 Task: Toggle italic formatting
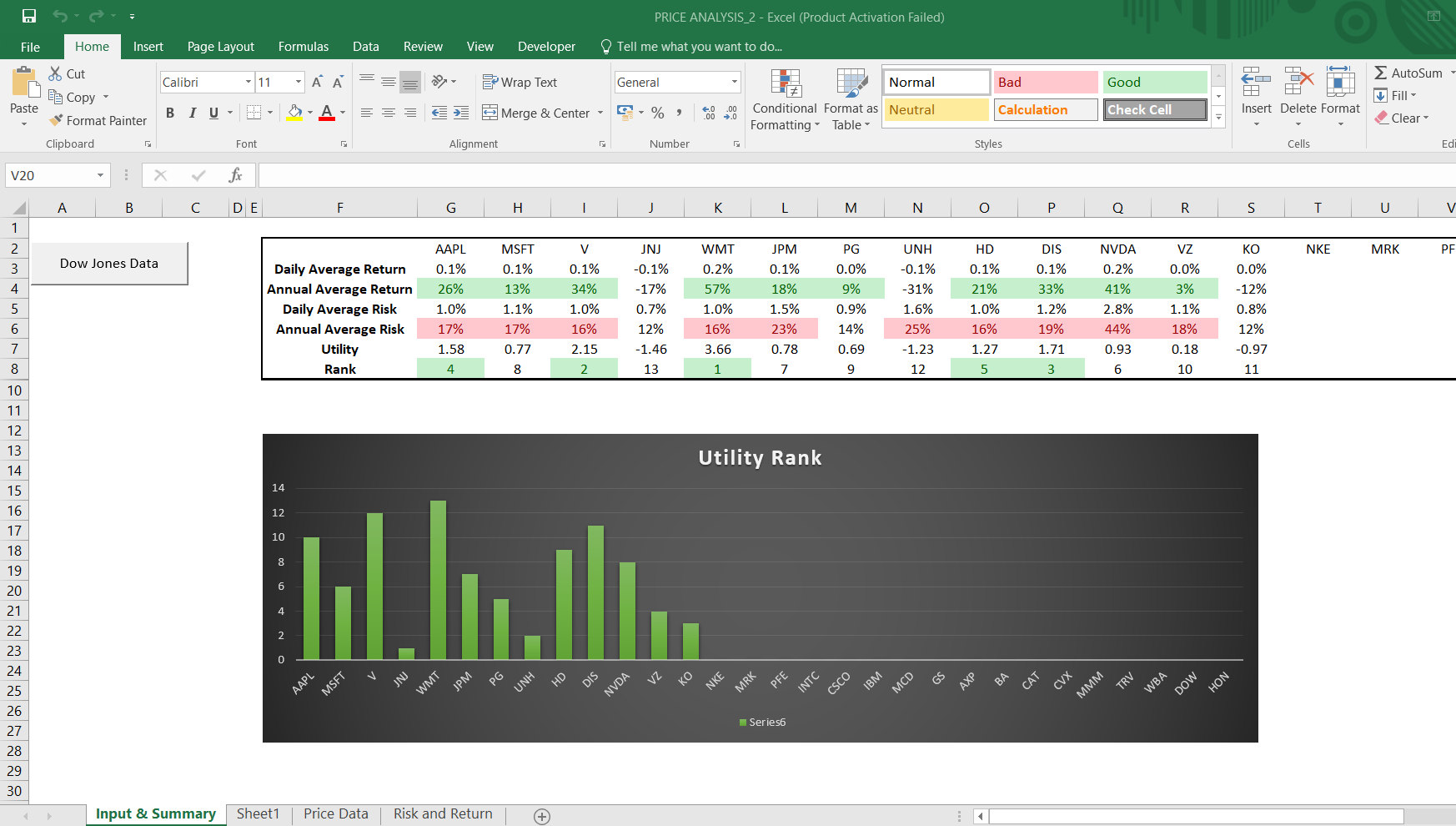pos(193,112)
